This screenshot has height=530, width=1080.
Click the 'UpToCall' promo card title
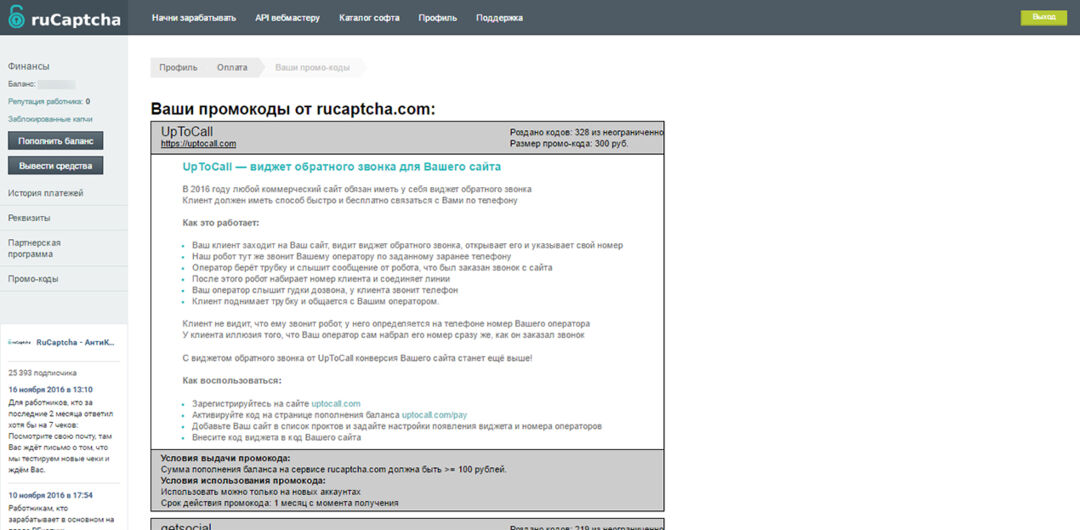coord(187,131)
